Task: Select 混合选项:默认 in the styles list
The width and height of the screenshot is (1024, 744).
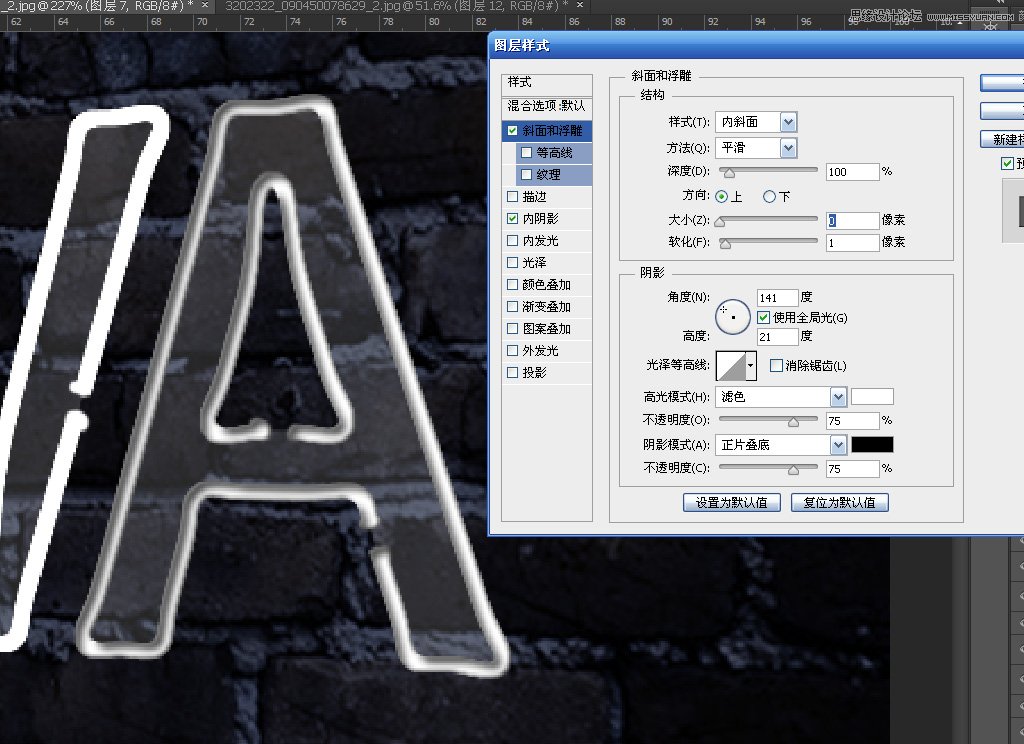Action: click(x=546, y=107)
